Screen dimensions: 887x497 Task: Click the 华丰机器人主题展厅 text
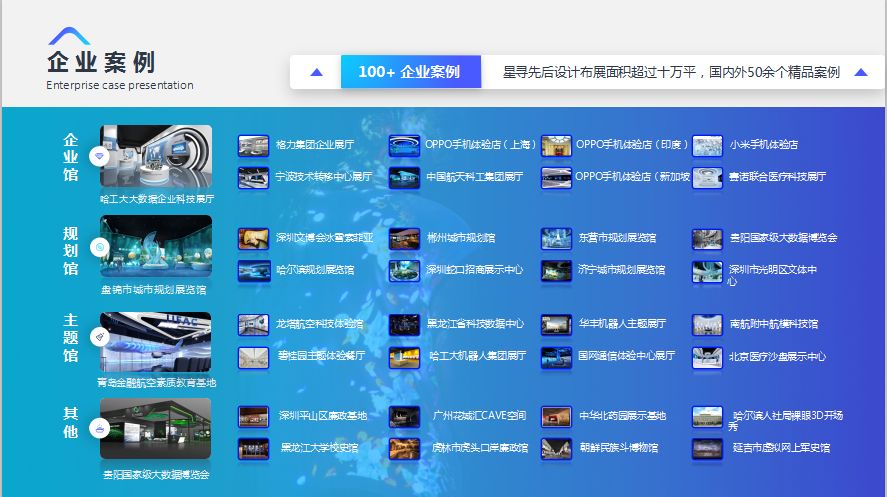coord(622,324)
